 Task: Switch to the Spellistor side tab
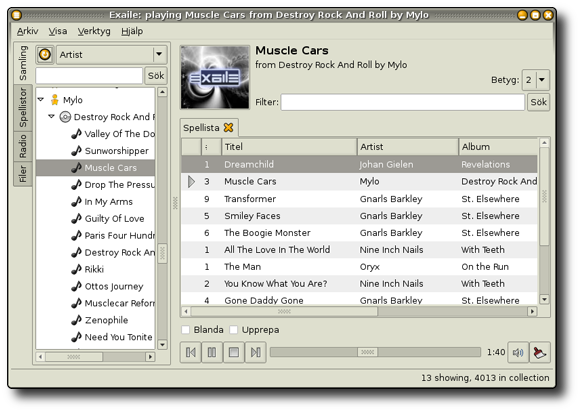click(x=23, y=107)
